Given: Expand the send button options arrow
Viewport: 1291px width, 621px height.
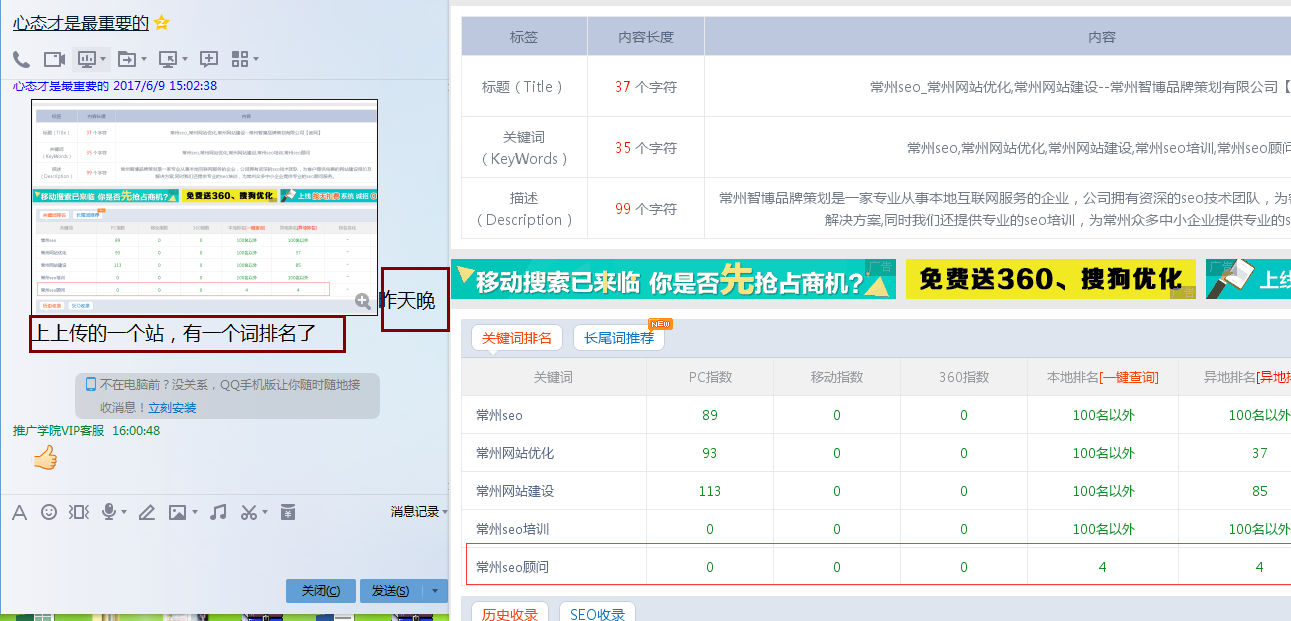Looking at the screenshot, I should (435, 591).
